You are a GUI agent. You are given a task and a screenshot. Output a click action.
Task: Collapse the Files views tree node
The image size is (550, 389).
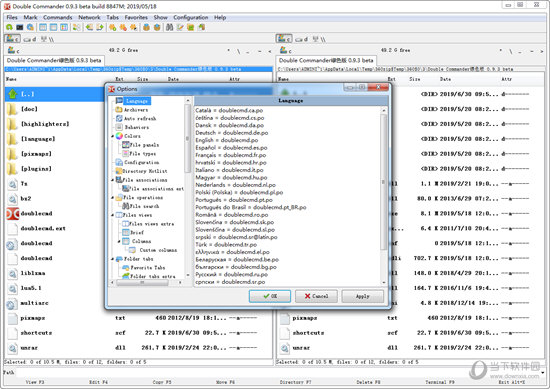[x=113, y=215]
